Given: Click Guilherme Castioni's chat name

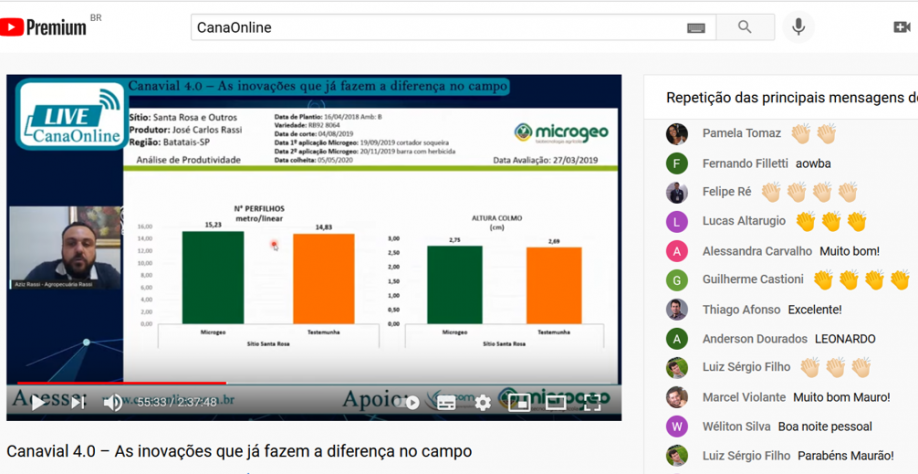Looking at the screenshot, I should (754, 280).
